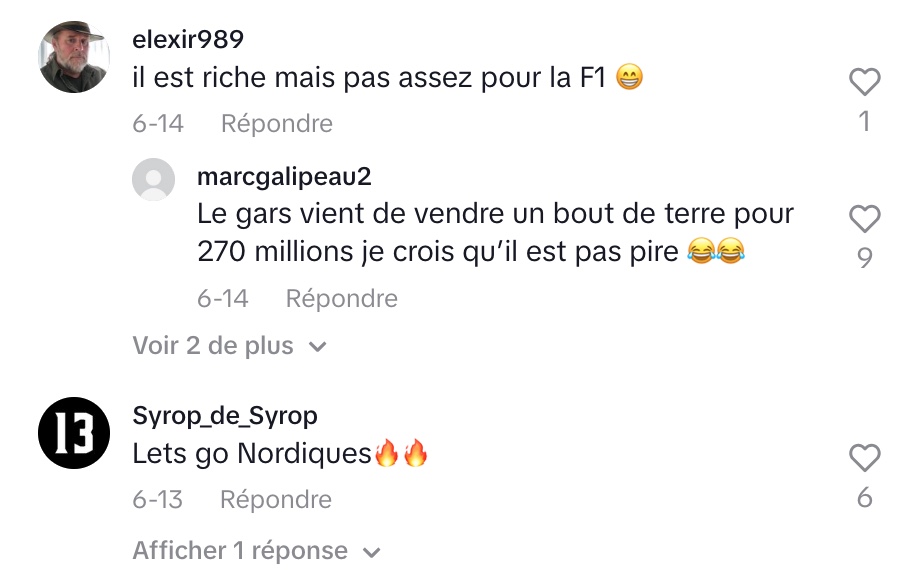Like the "Lets go Nordiques" comment

864,457
